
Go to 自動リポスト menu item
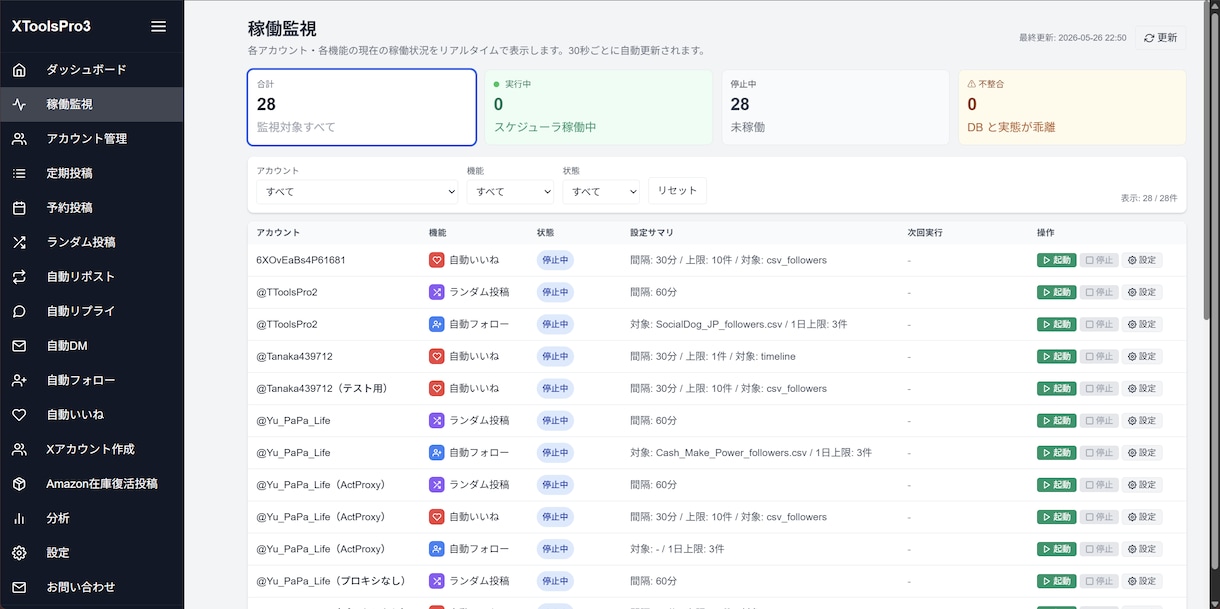(x=91, y=277)
